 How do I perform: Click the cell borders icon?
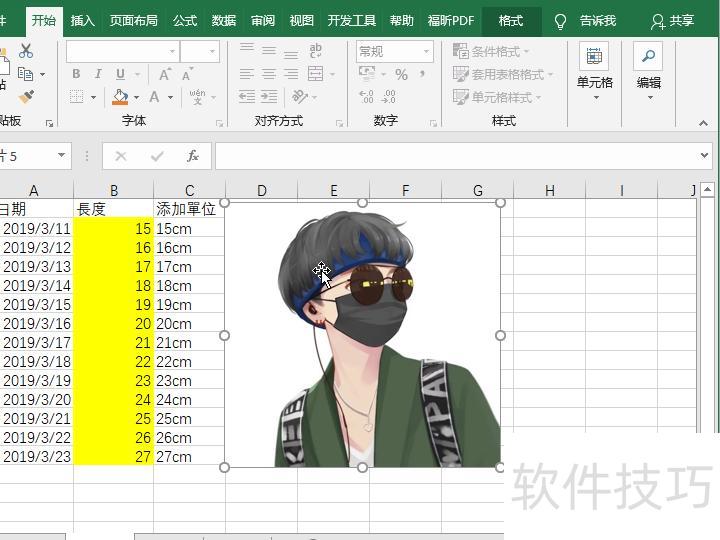point(76,97)
